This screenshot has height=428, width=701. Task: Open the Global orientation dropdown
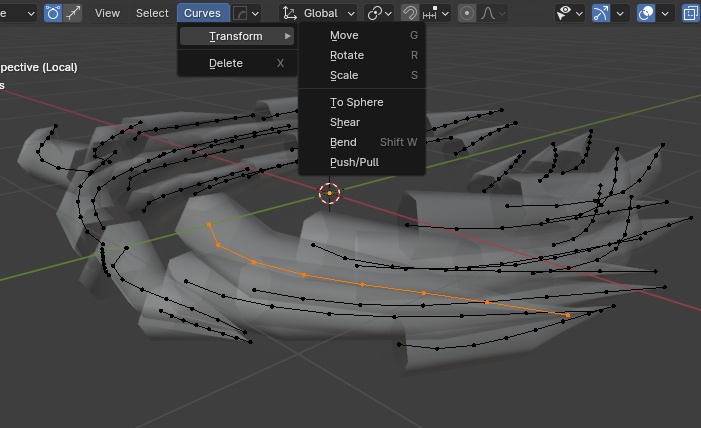coord(318,13)
